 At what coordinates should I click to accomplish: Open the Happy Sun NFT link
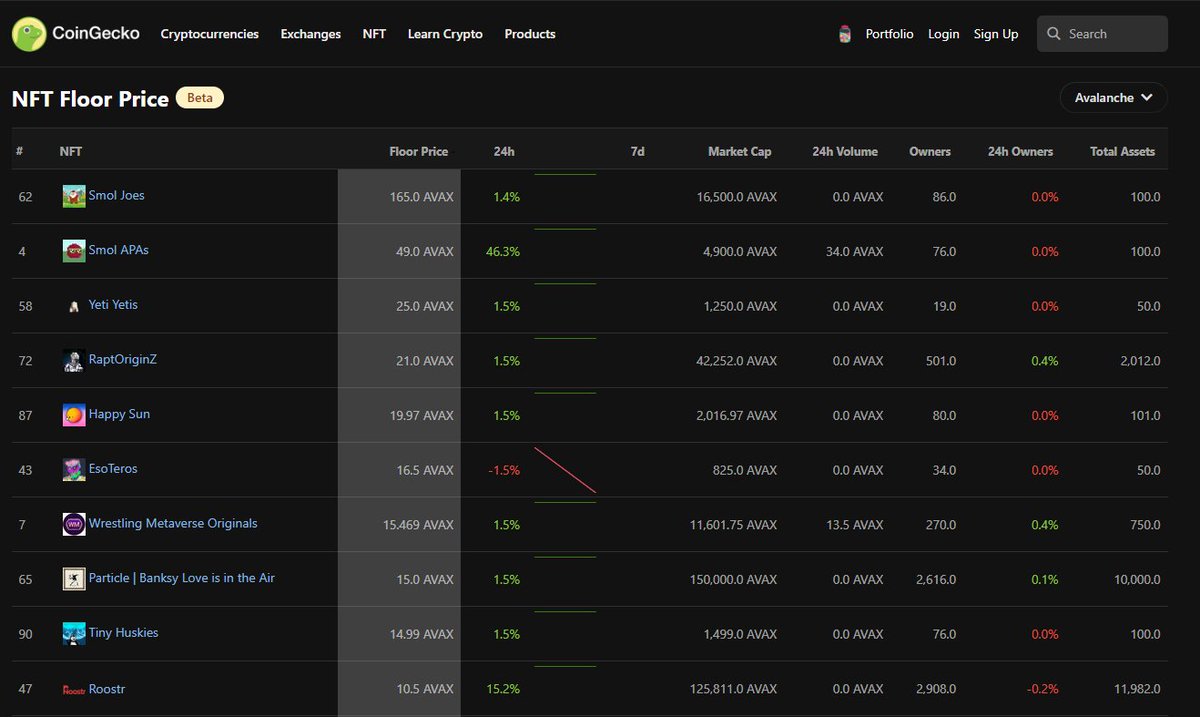[119, 414]
